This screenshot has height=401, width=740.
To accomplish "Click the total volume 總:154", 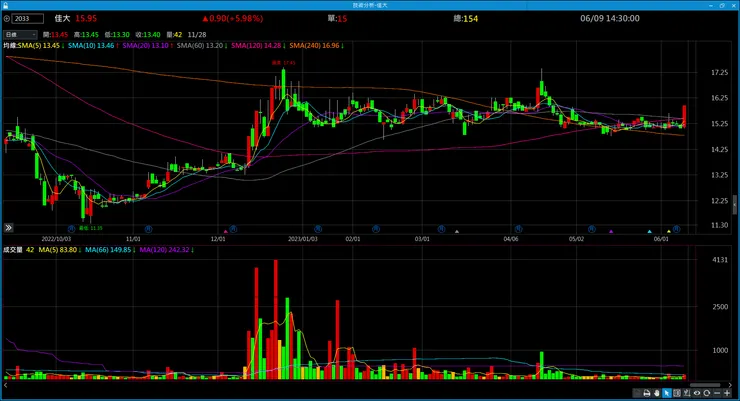I will [x=466, y=18].
